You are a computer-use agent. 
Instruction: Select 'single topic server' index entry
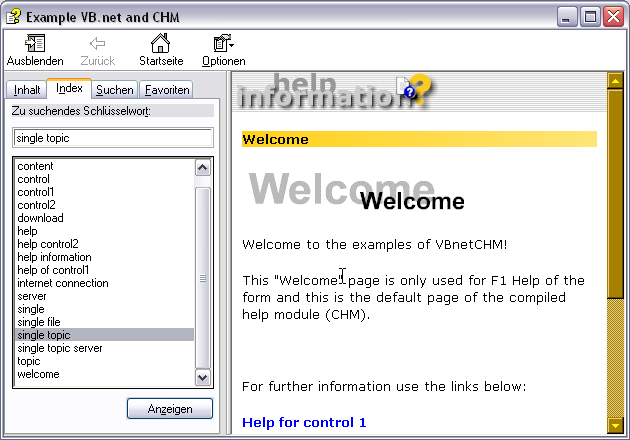59,348
